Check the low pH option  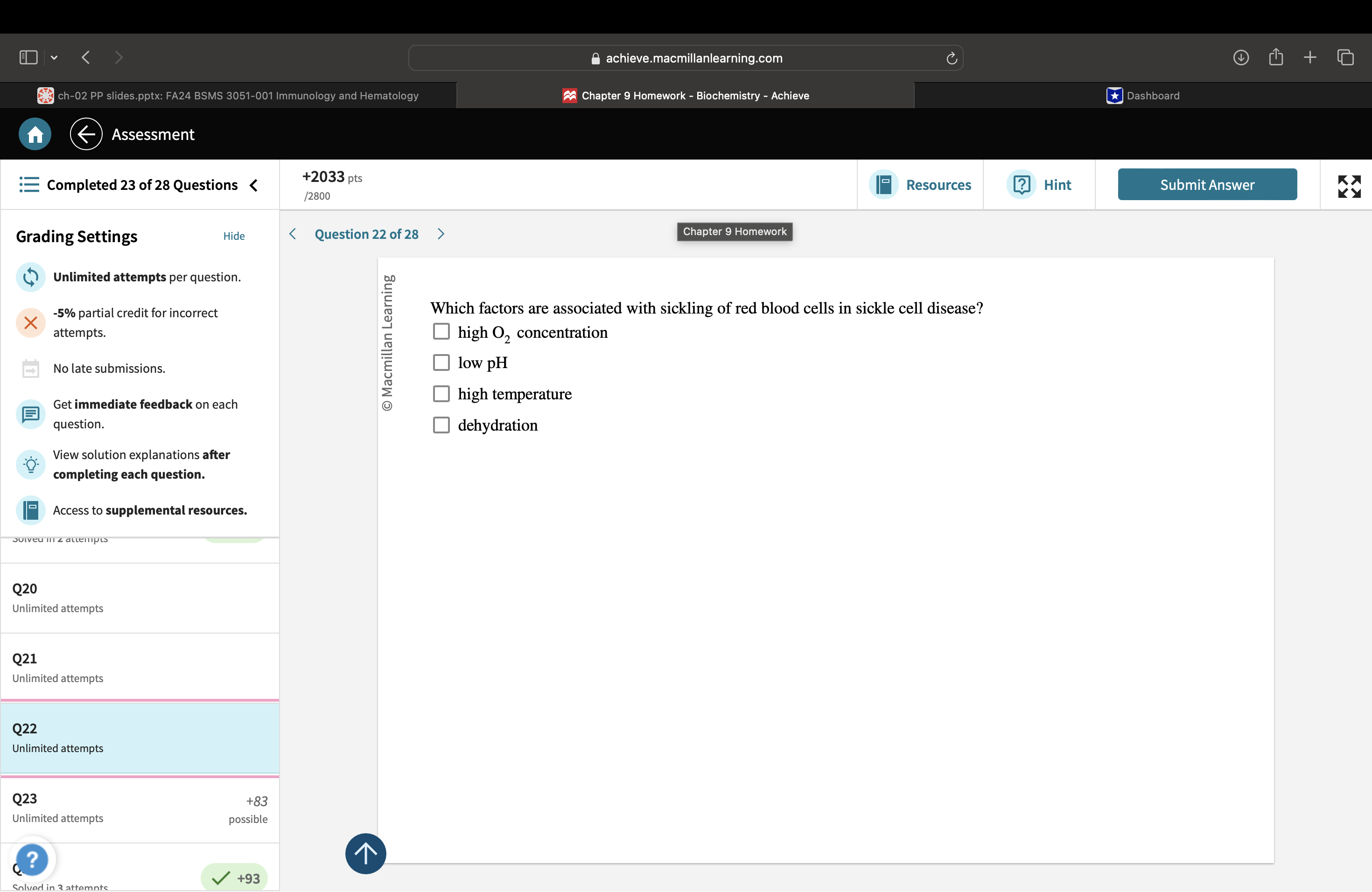[441, 362]
